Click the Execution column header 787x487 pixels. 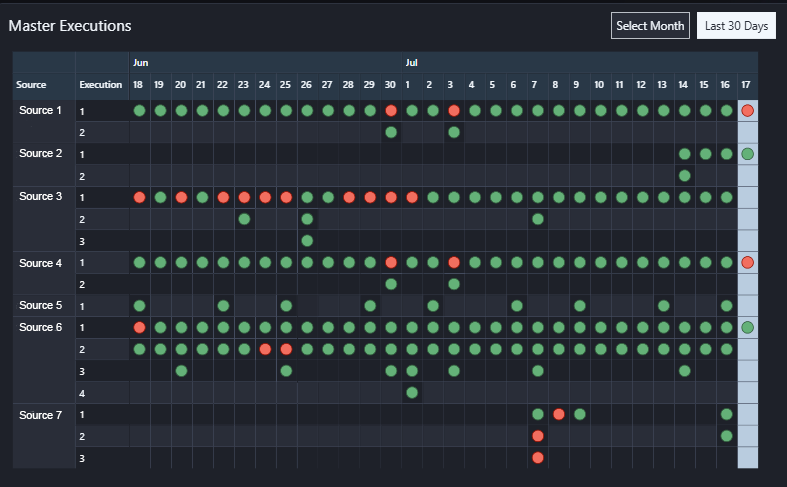point(101,85)
